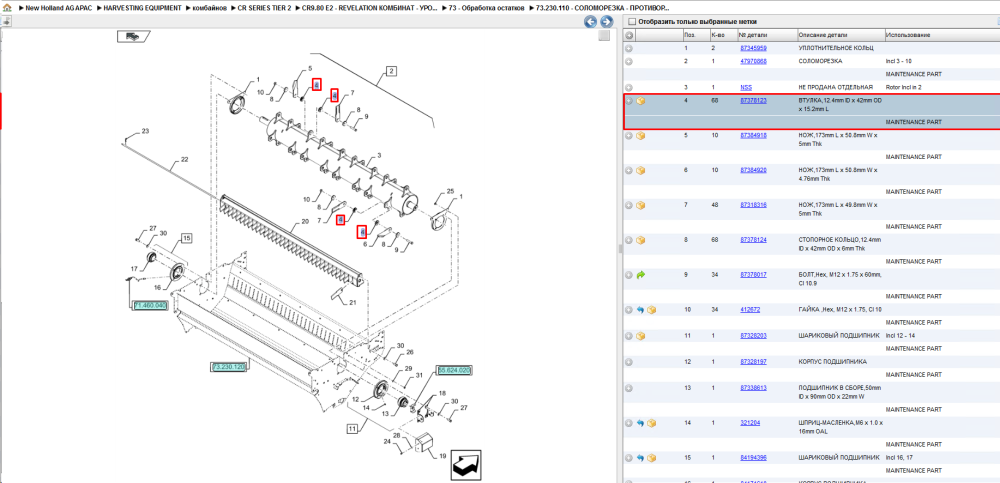Select callout 22 in the diagram
This screenshot has width=1000, height=483.
coord(184,160)
